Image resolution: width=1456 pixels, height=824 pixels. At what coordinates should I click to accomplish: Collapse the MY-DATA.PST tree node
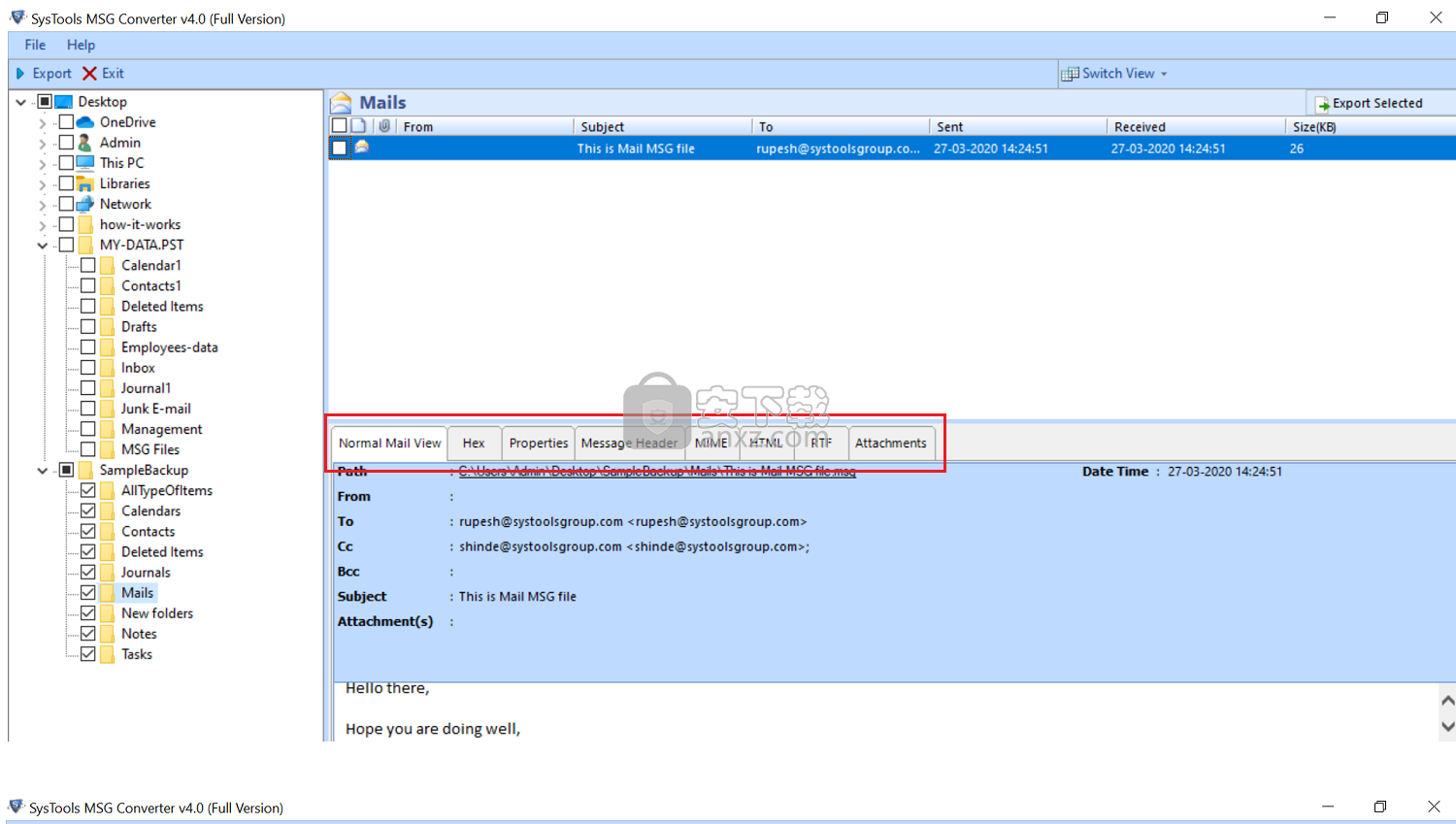coord(42,246)
